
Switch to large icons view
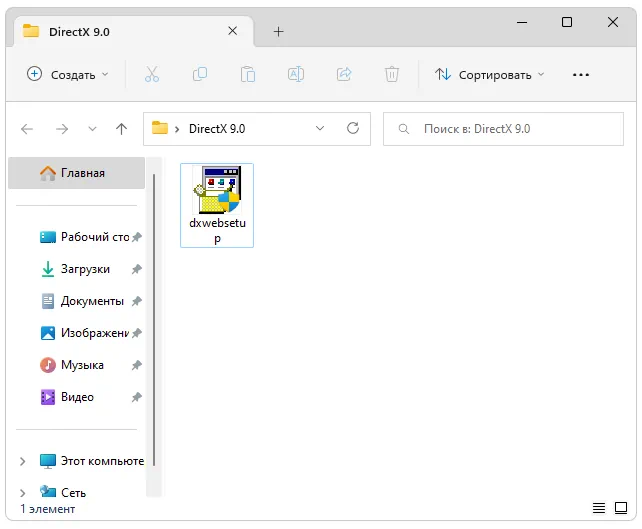click(621, 508)
